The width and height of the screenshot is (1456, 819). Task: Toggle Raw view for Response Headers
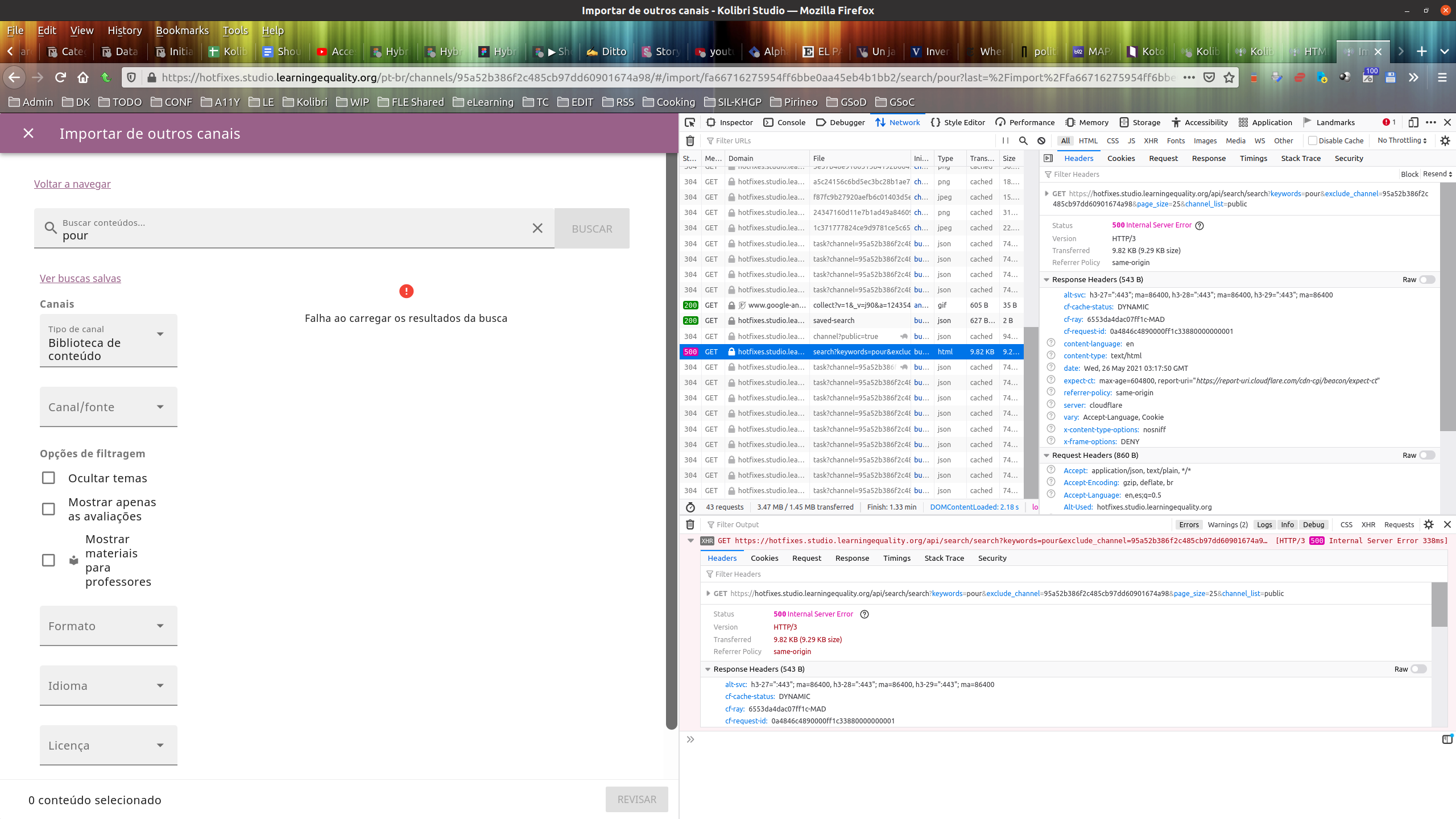click(x=1426, y=279)
